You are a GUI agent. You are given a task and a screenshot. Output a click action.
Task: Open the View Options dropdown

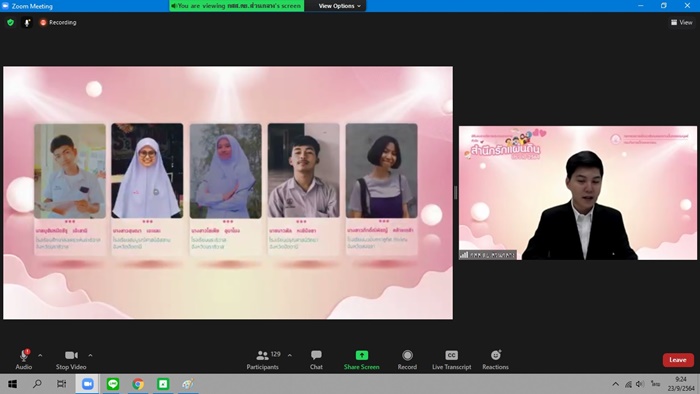tap(339, 6)
